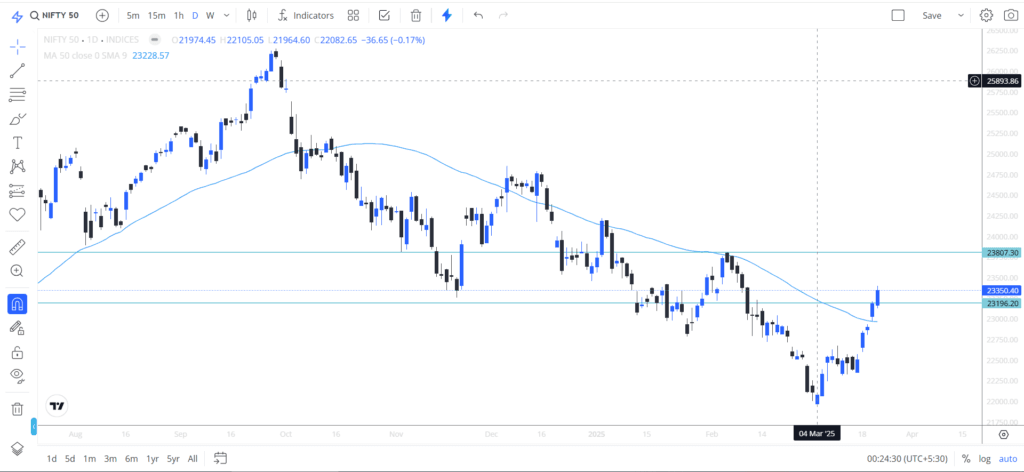Select the ruler measure tool
Viewport: 1024px width, 472px height.
click(18, 247)
